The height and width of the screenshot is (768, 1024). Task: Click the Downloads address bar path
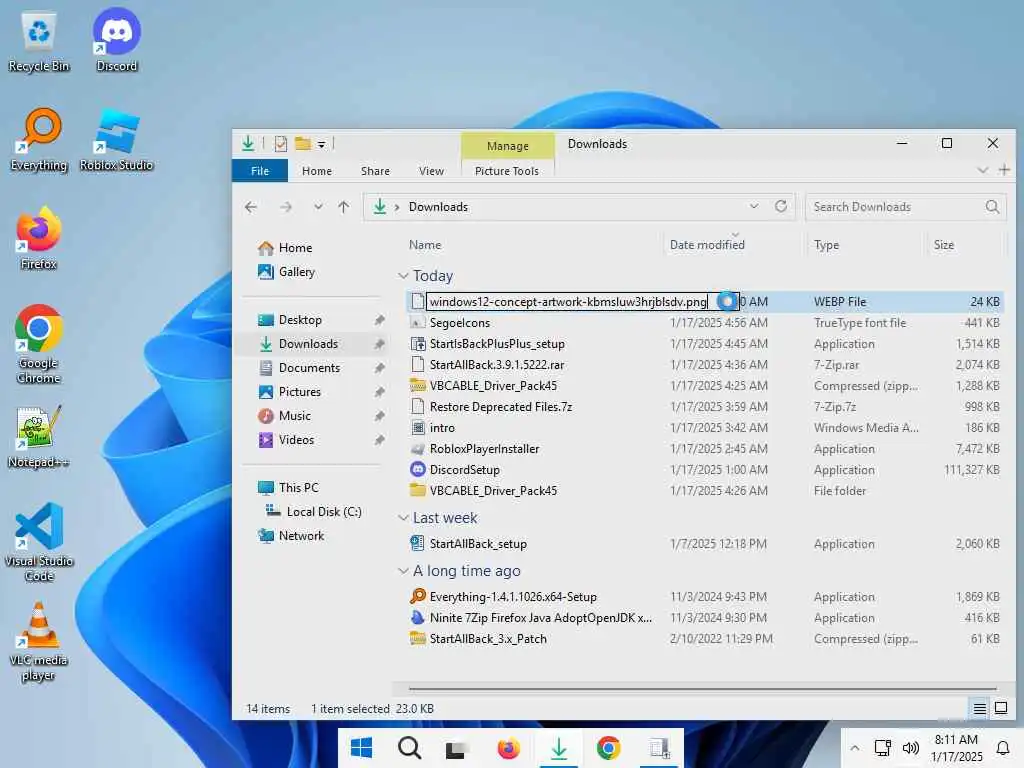(438, 207)
